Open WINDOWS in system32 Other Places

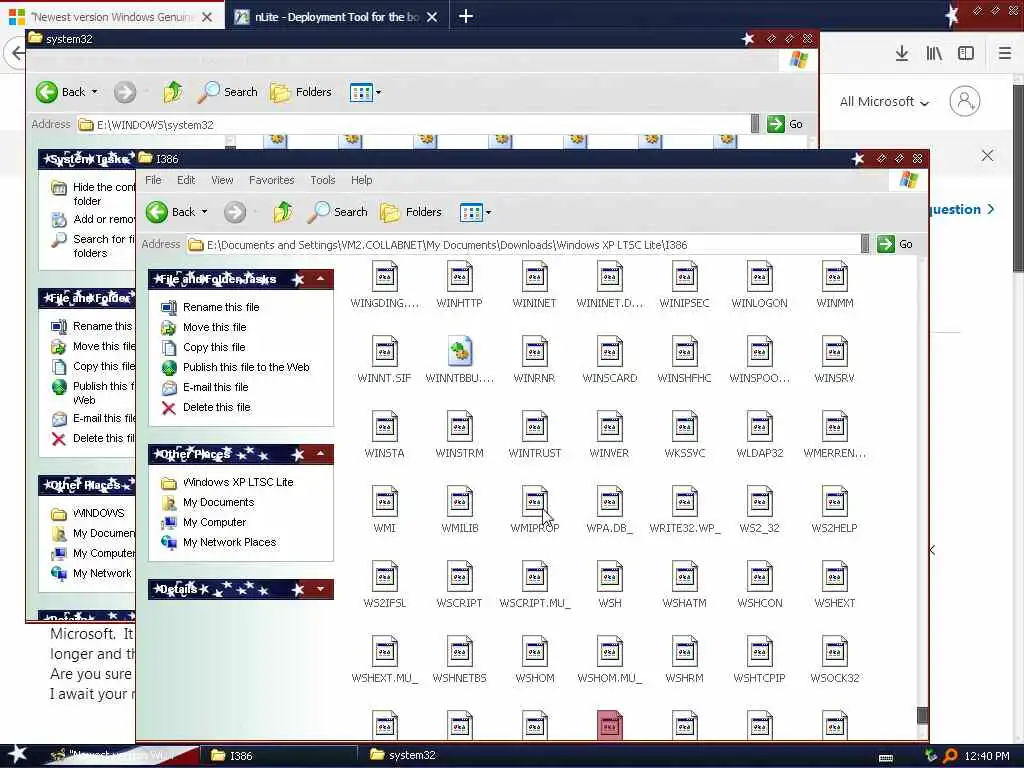click(x=98, y=513)
